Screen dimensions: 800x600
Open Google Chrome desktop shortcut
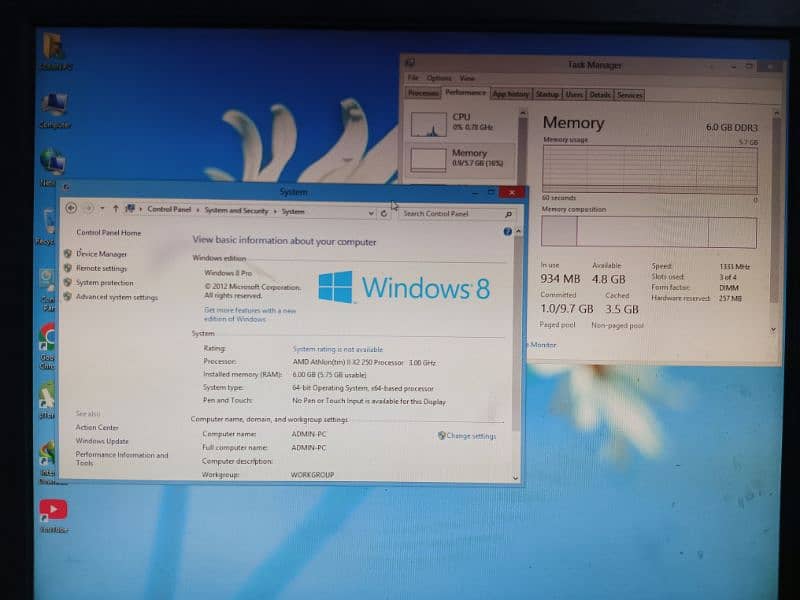coord(47,338)
